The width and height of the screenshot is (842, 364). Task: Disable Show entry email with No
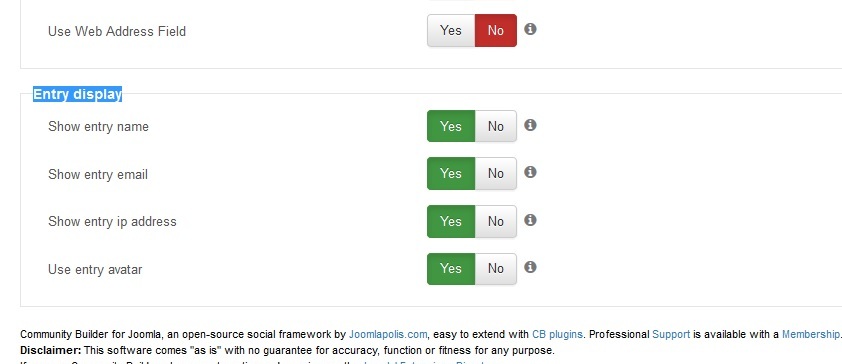coord(496,173)
